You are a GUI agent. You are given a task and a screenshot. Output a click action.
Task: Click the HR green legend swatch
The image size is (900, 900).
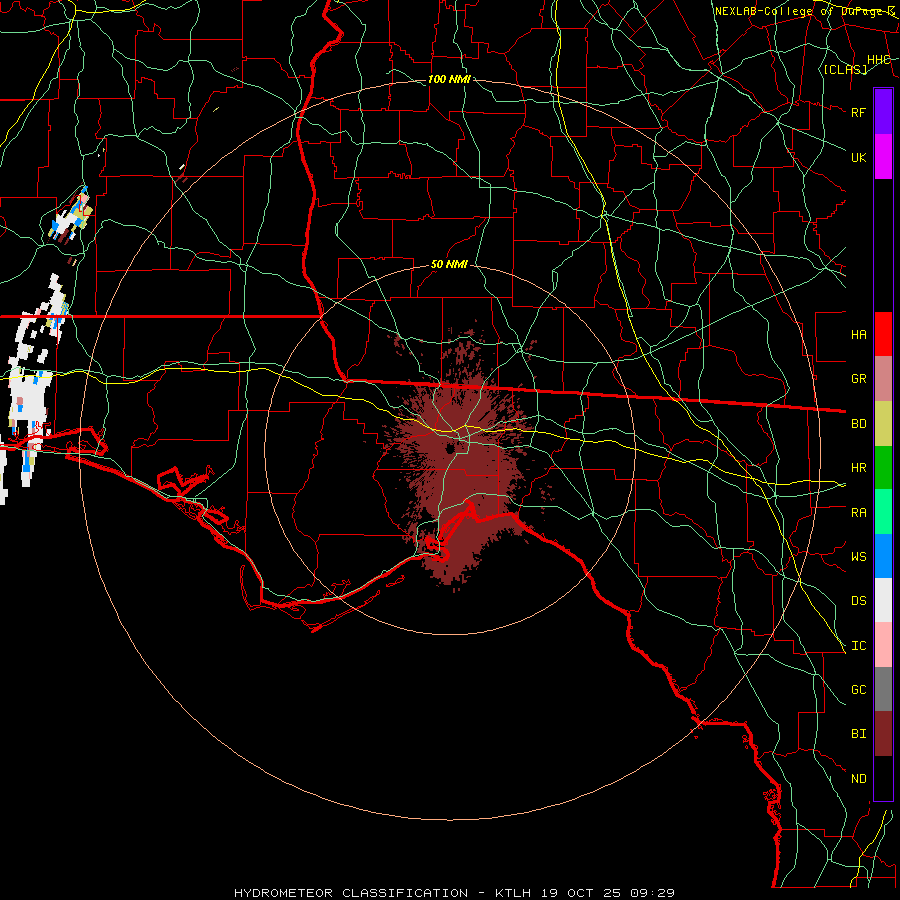coord(883,468)
